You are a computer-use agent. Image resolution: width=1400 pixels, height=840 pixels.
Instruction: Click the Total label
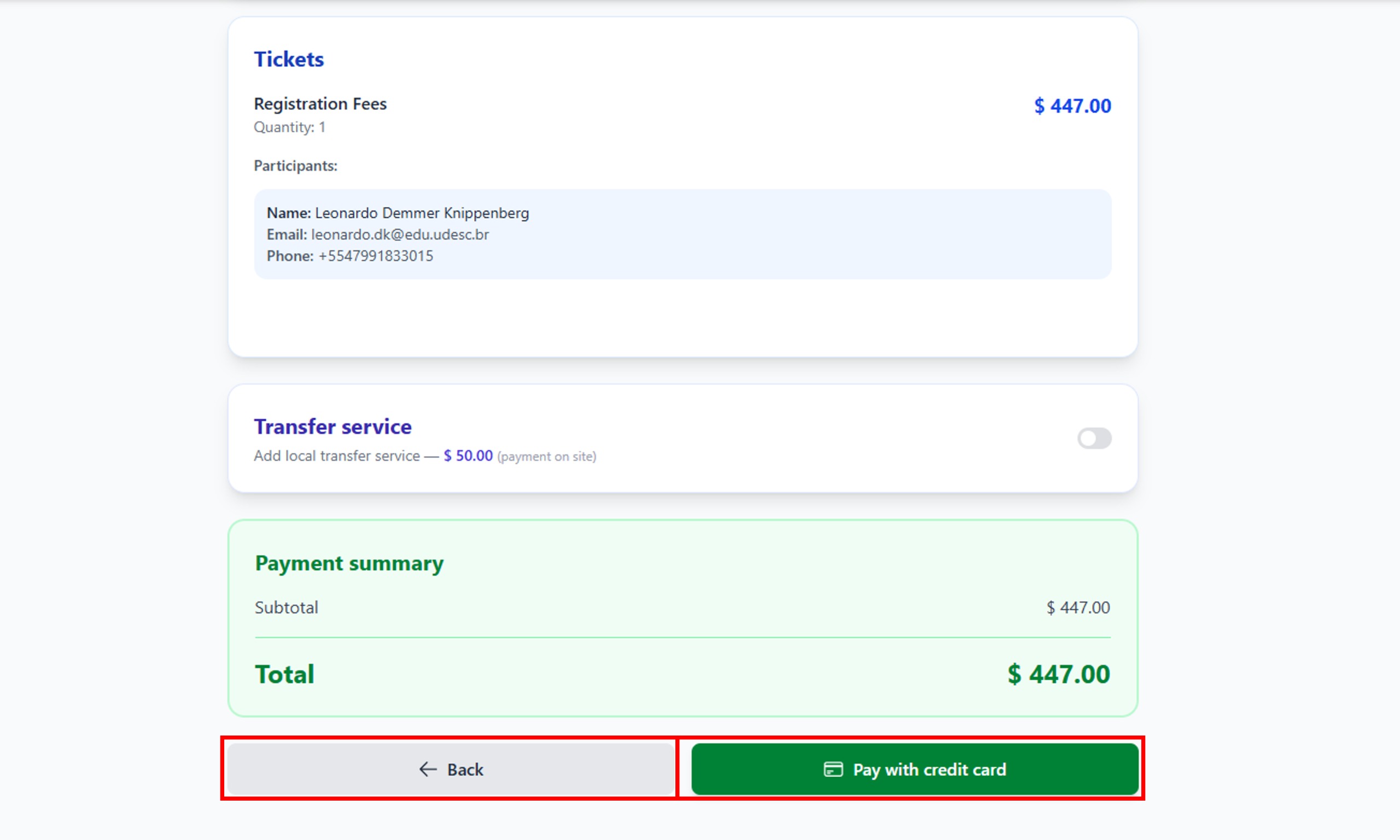284,674
